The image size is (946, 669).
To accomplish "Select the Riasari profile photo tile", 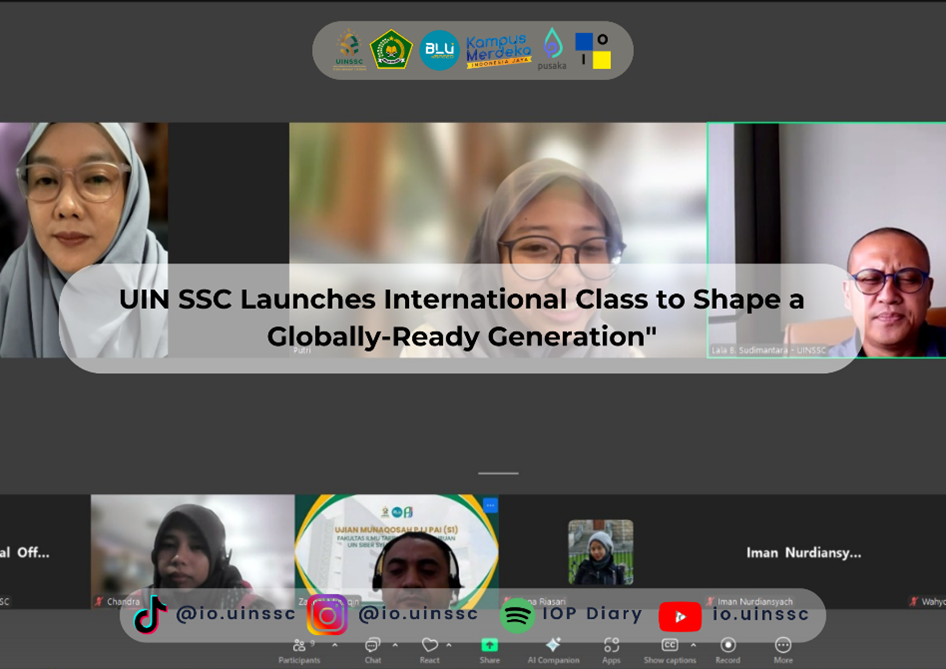I will click(600, 552).
